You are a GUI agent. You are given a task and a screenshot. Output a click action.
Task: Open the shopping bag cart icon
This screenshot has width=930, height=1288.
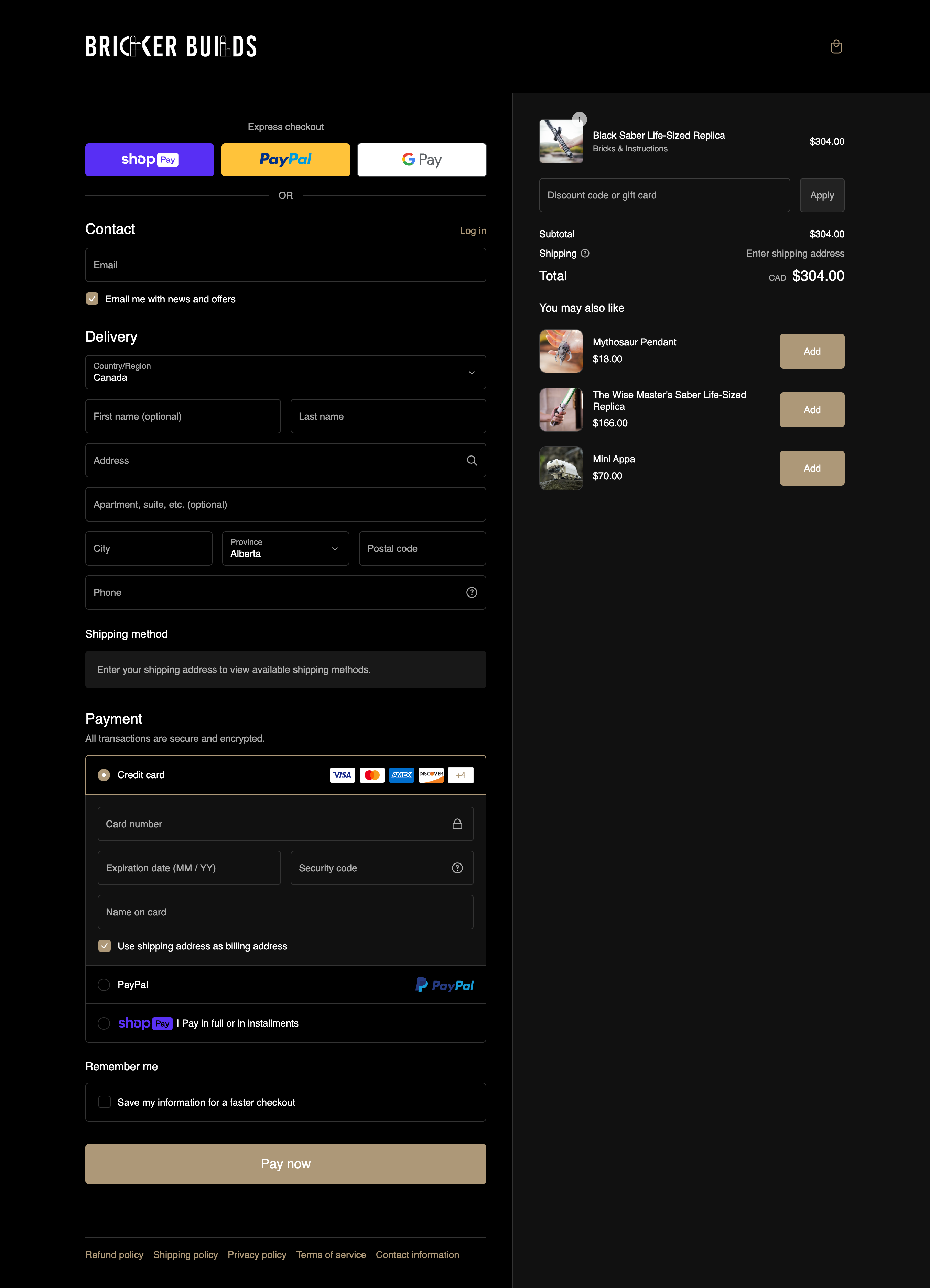pyautogui.click(x=836, y=46)
